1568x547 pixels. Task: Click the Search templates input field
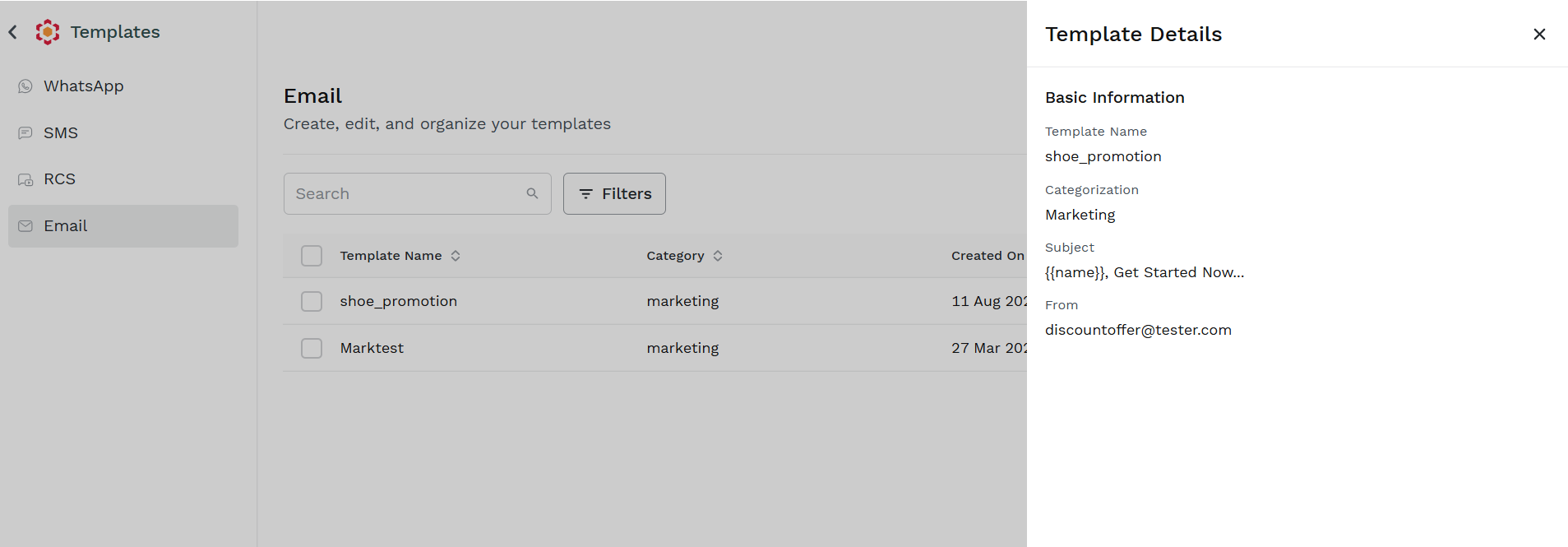[x=418, y=193]
